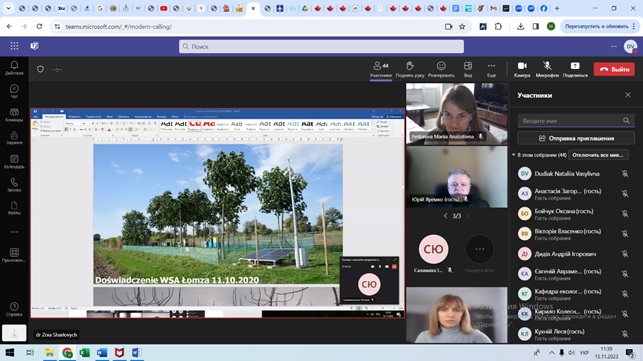Image resolution: width=643 pixels, height=361 pixels.
Task: Open the McAfee icon in the taskbar
Action: coord(119,352)
